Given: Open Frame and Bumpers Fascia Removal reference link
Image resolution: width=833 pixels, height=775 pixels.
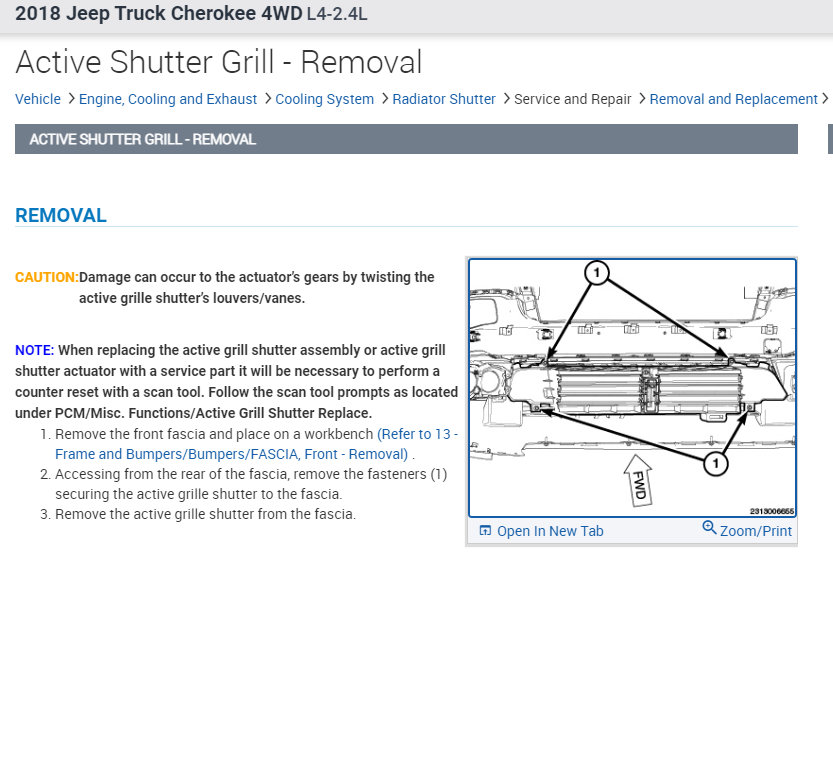Looking at the screenshot, I should (256, 444).
